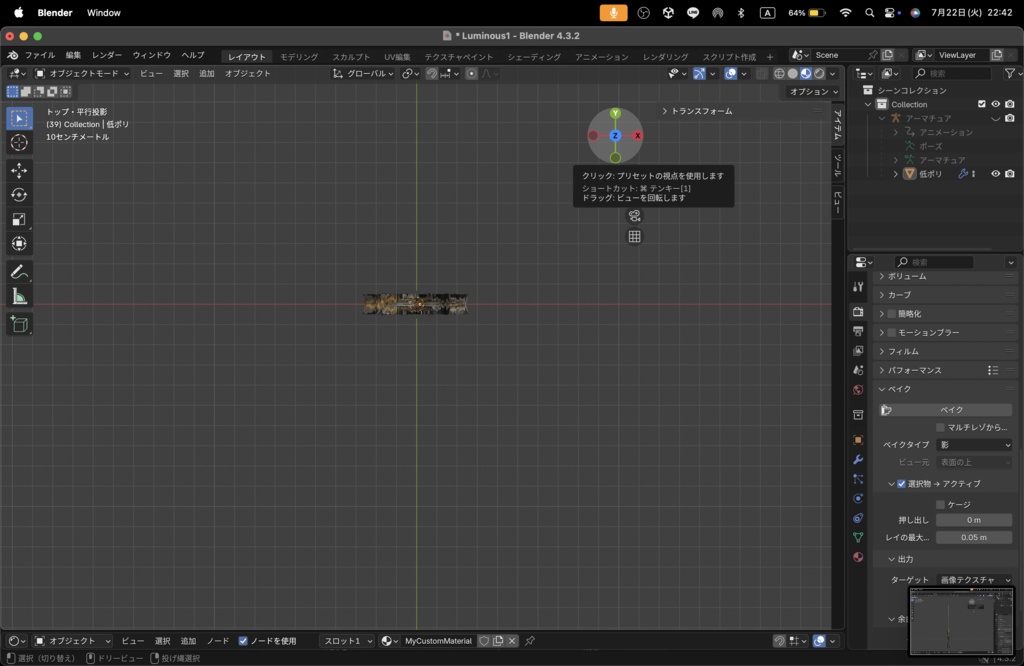Open the ファイル menu
Viewport: 1024px width, 666px height.
tap(40, 55)
